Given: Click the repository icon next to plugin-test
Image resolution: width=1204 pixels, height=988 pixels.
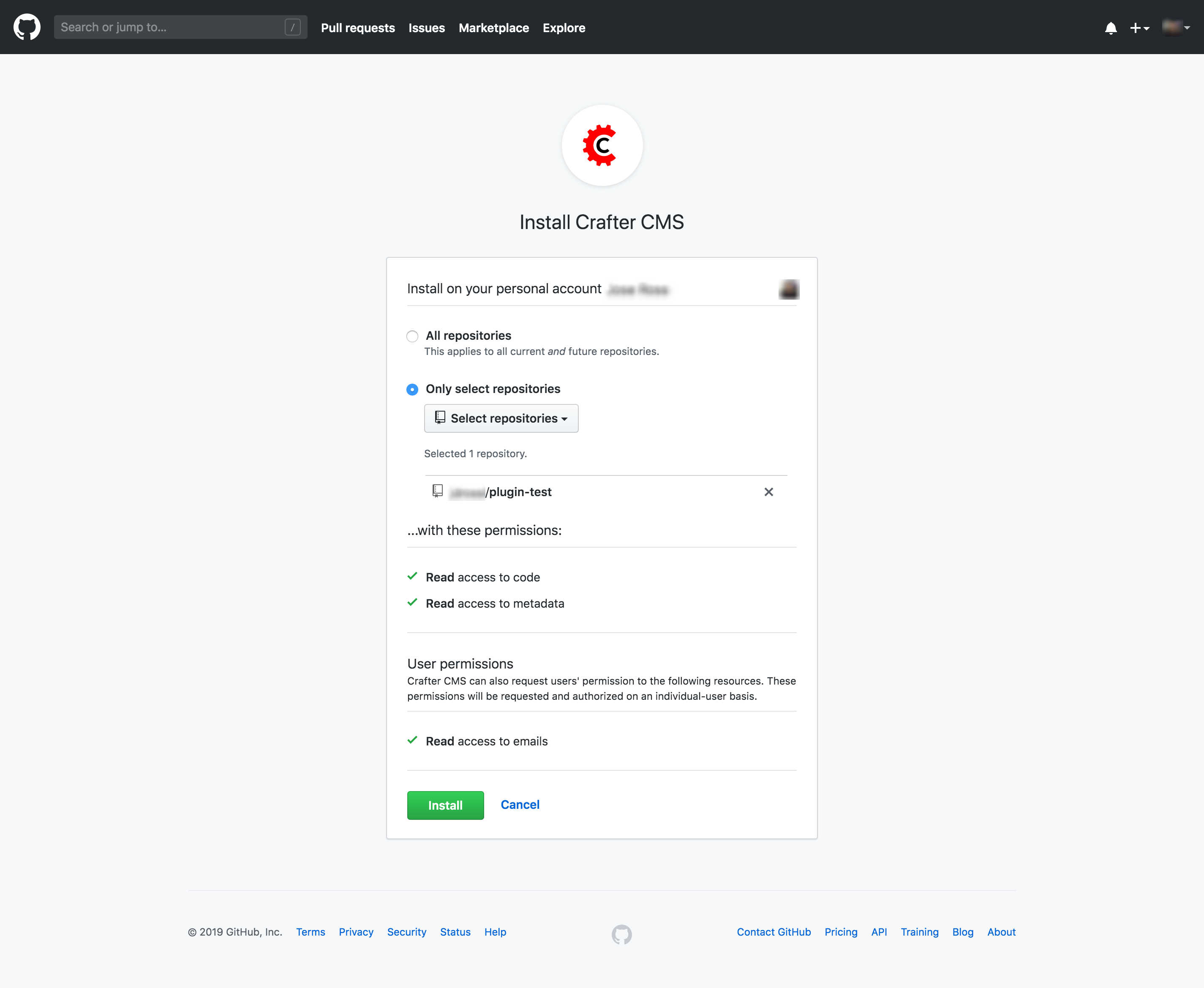Looking at the screenshot, I should click(x=437, y=491).
